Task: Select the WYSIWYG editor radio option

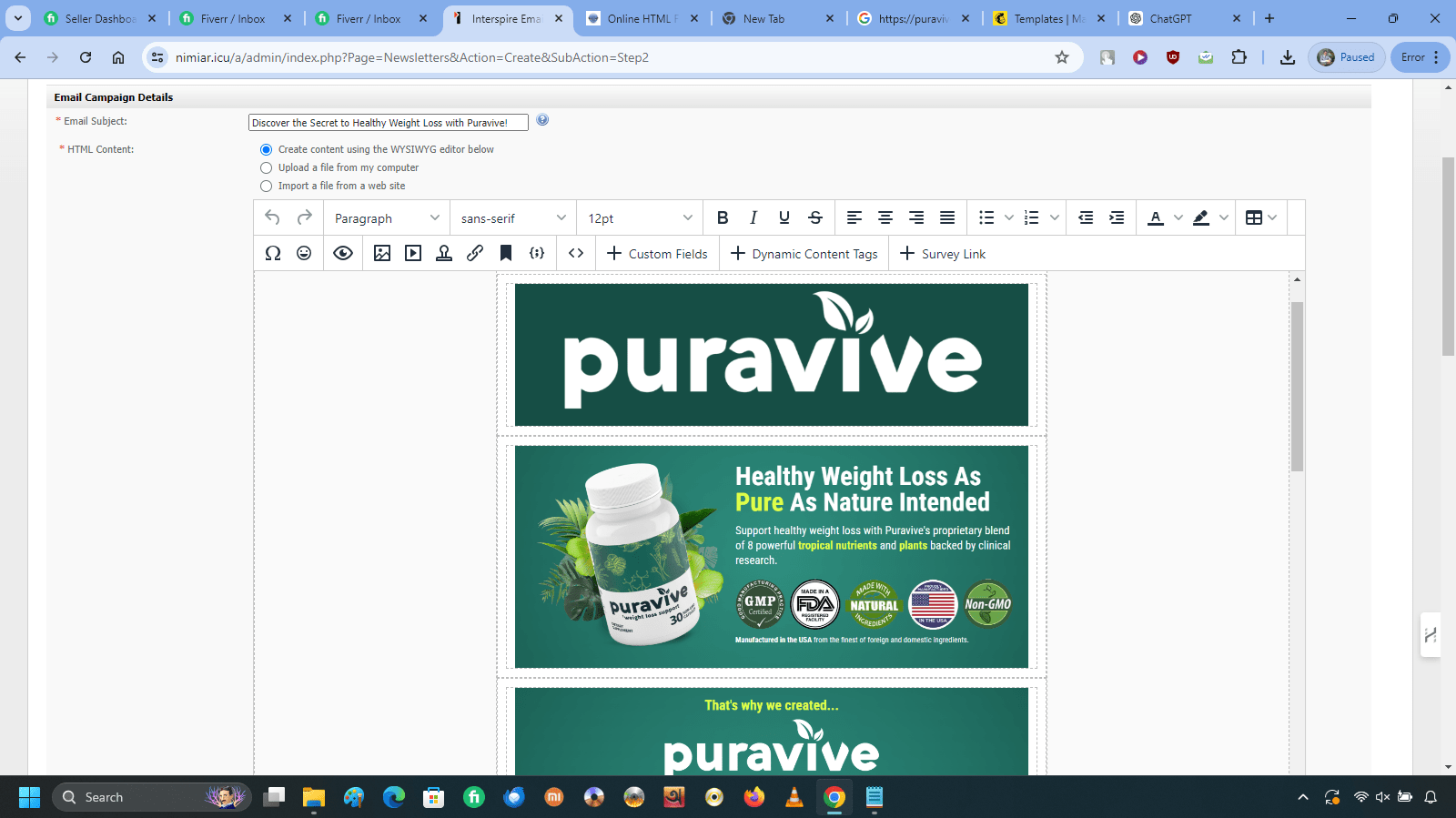Action: [x=267, y=149]
